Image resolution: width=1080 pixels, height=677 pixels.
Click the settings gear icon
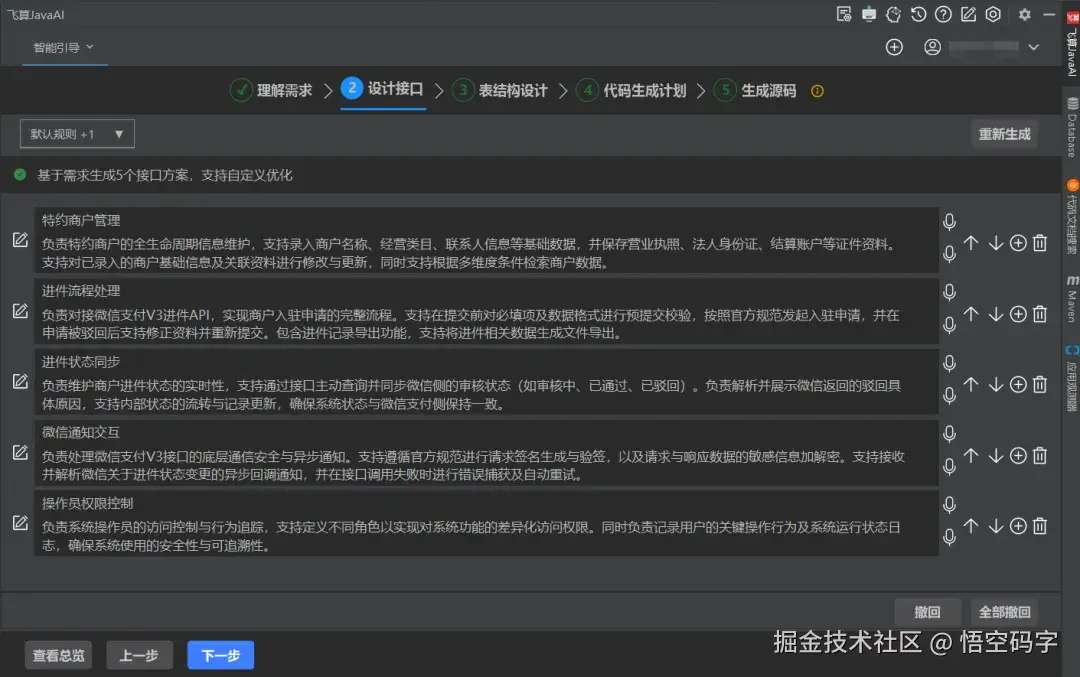[x=1024, y=15]
